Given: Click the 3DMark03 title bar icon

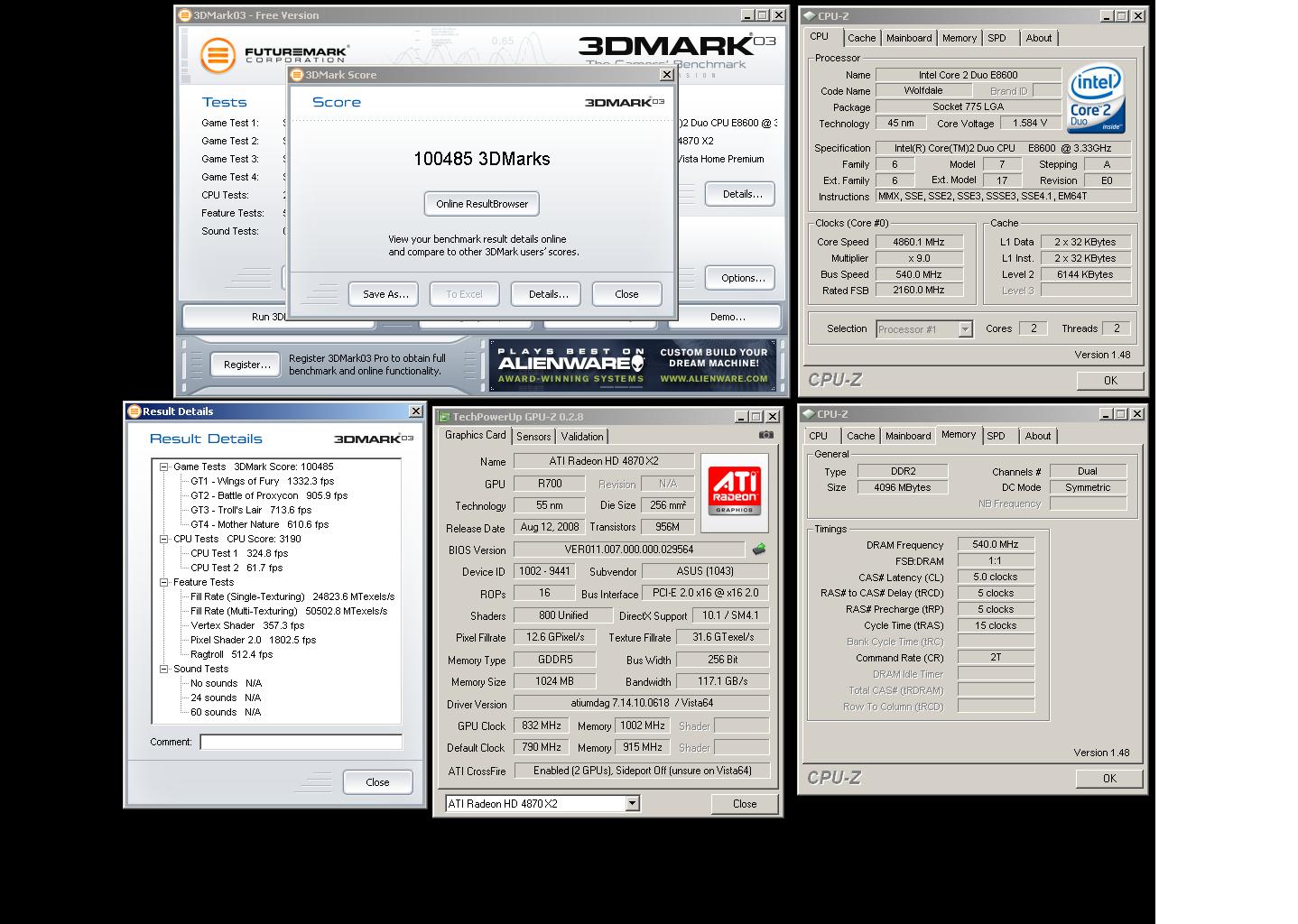Looking at the screenshot, I should [x=185, y=15].
